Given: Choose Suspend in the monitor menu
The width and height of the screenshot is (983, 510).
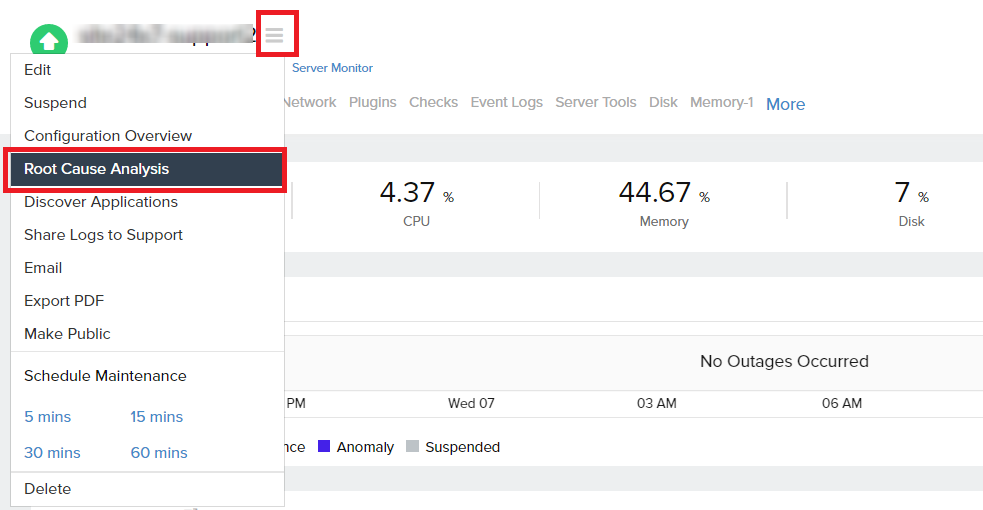Looking at the screenshot, I should (147, 103).
